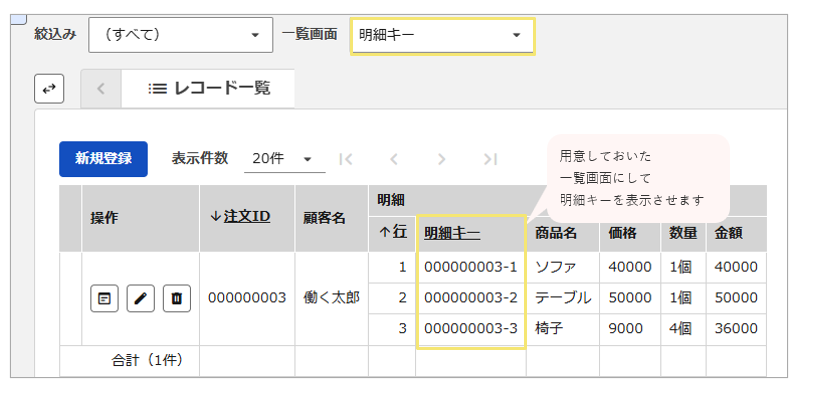Click detail key 000000003-3
Screen dimensions: 822x400
point(471,329)
